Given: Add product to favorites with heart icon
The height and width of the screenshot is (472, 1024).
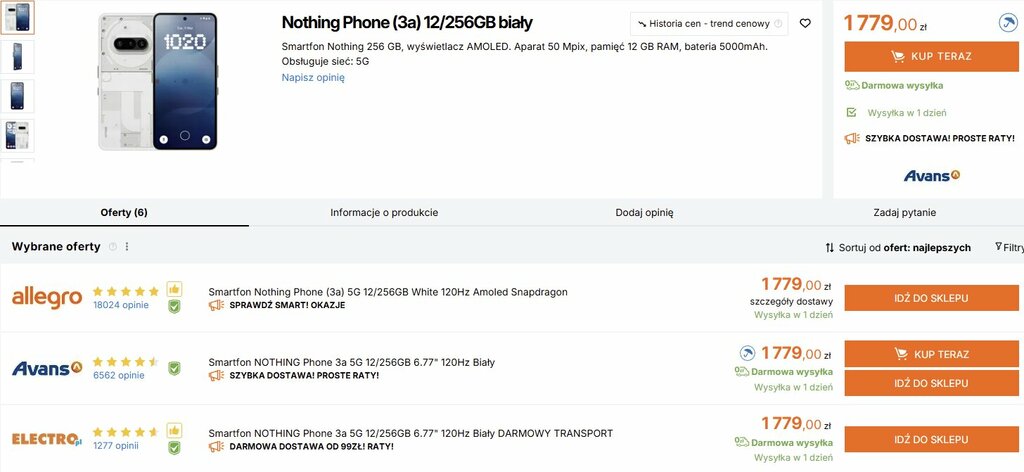Looking at the screenshot, I should tap(805, 24).
